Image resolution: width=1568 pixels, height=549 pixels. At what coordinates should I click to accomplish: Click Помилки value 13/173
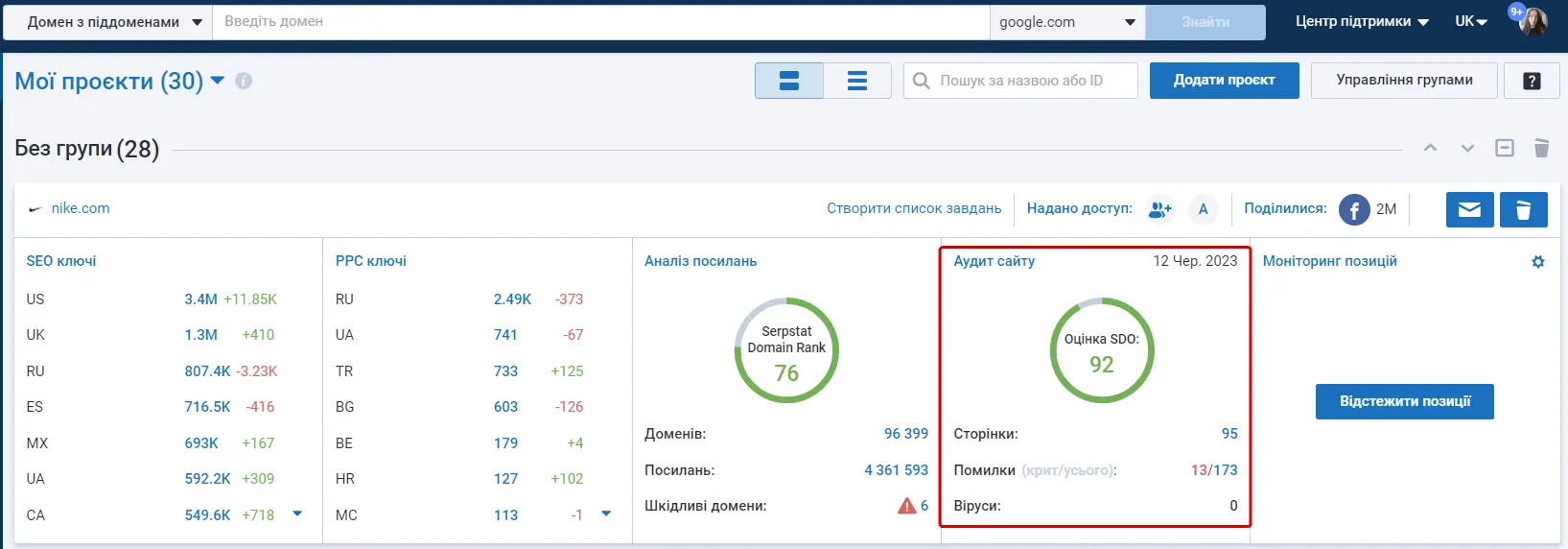[1214, 470]
